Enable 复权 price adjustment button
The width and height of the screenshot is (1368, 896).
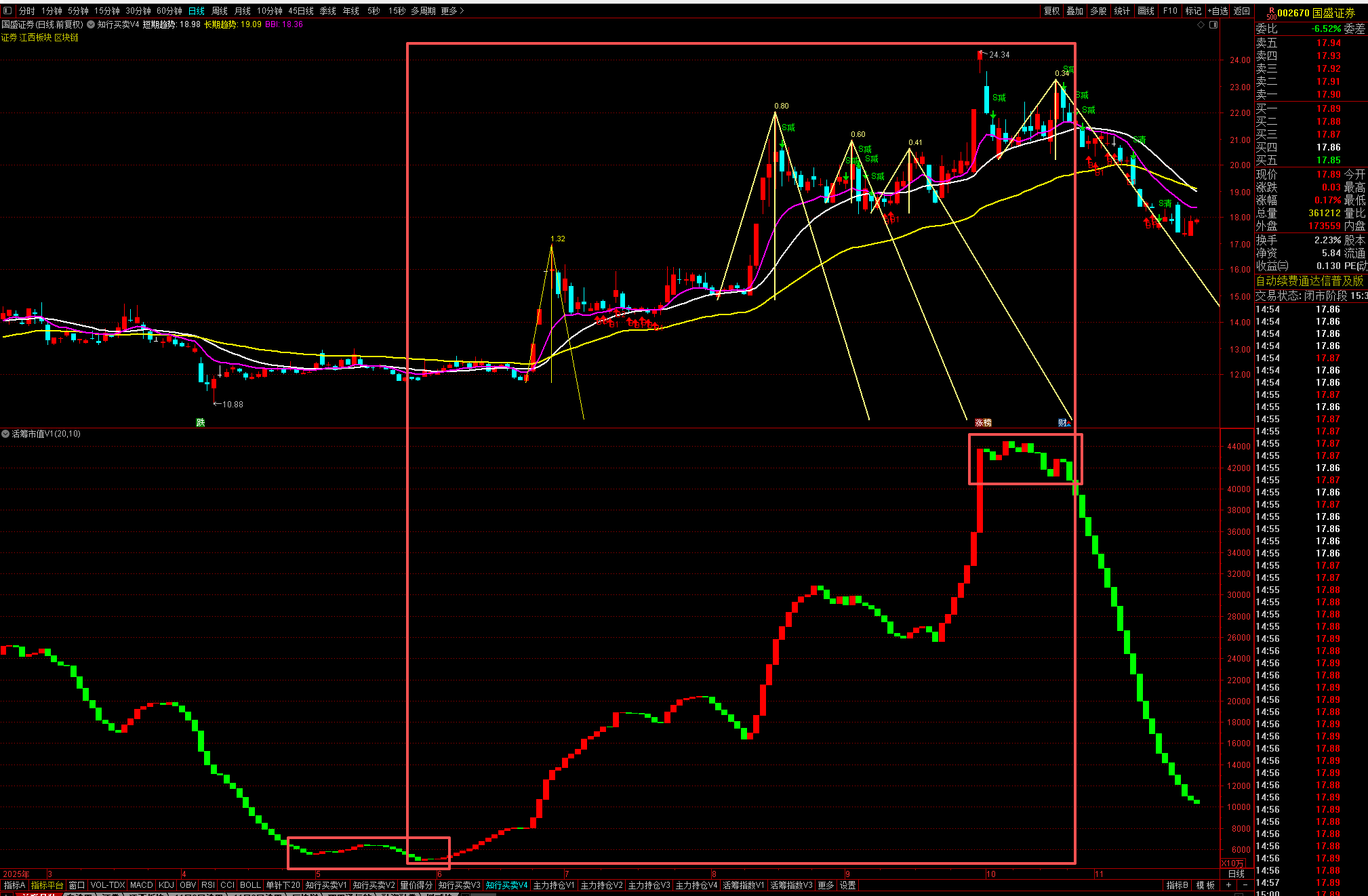pyautogui.click(x=1051, y=11)
